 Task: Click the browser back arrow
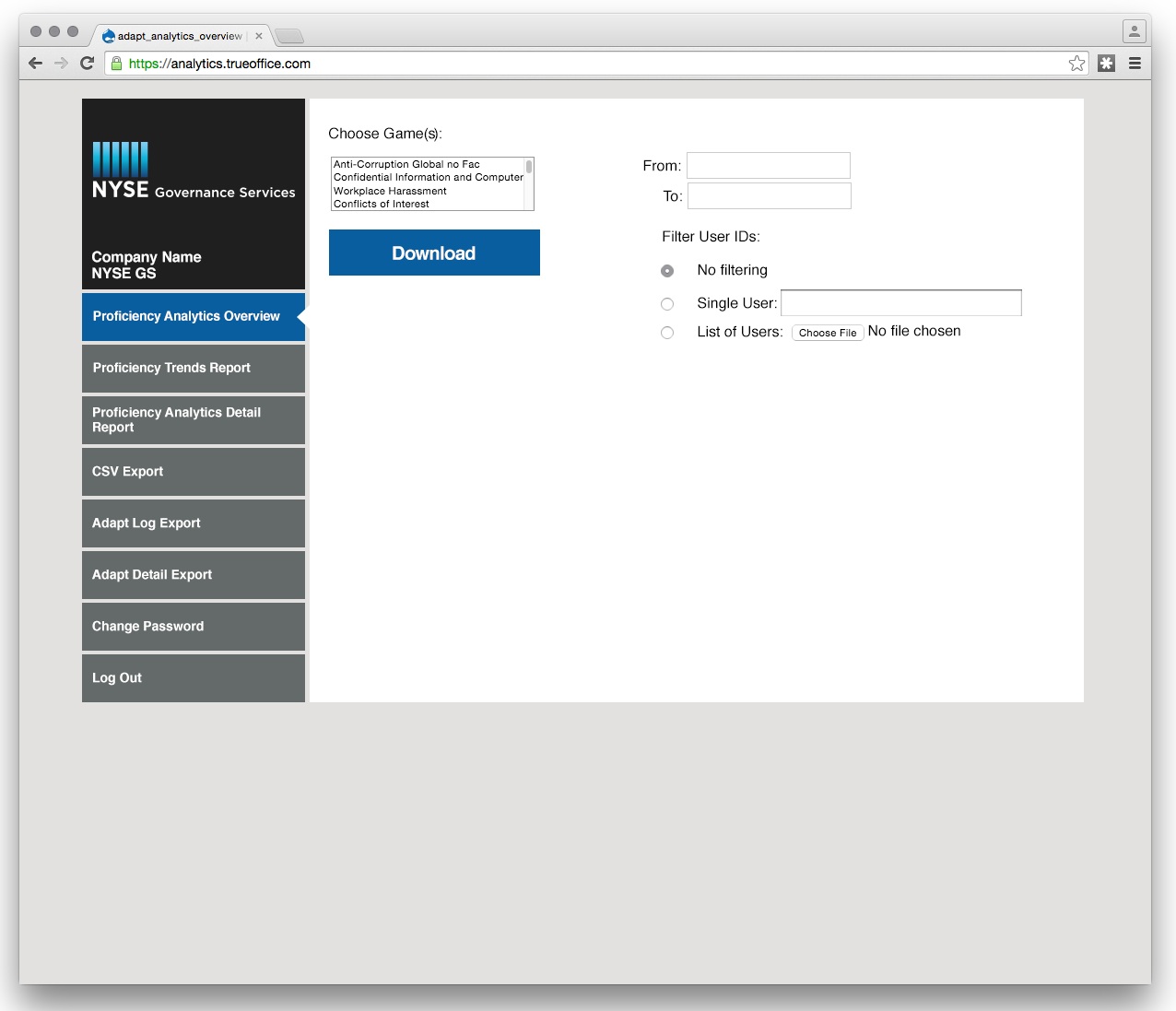coord(35,63)
